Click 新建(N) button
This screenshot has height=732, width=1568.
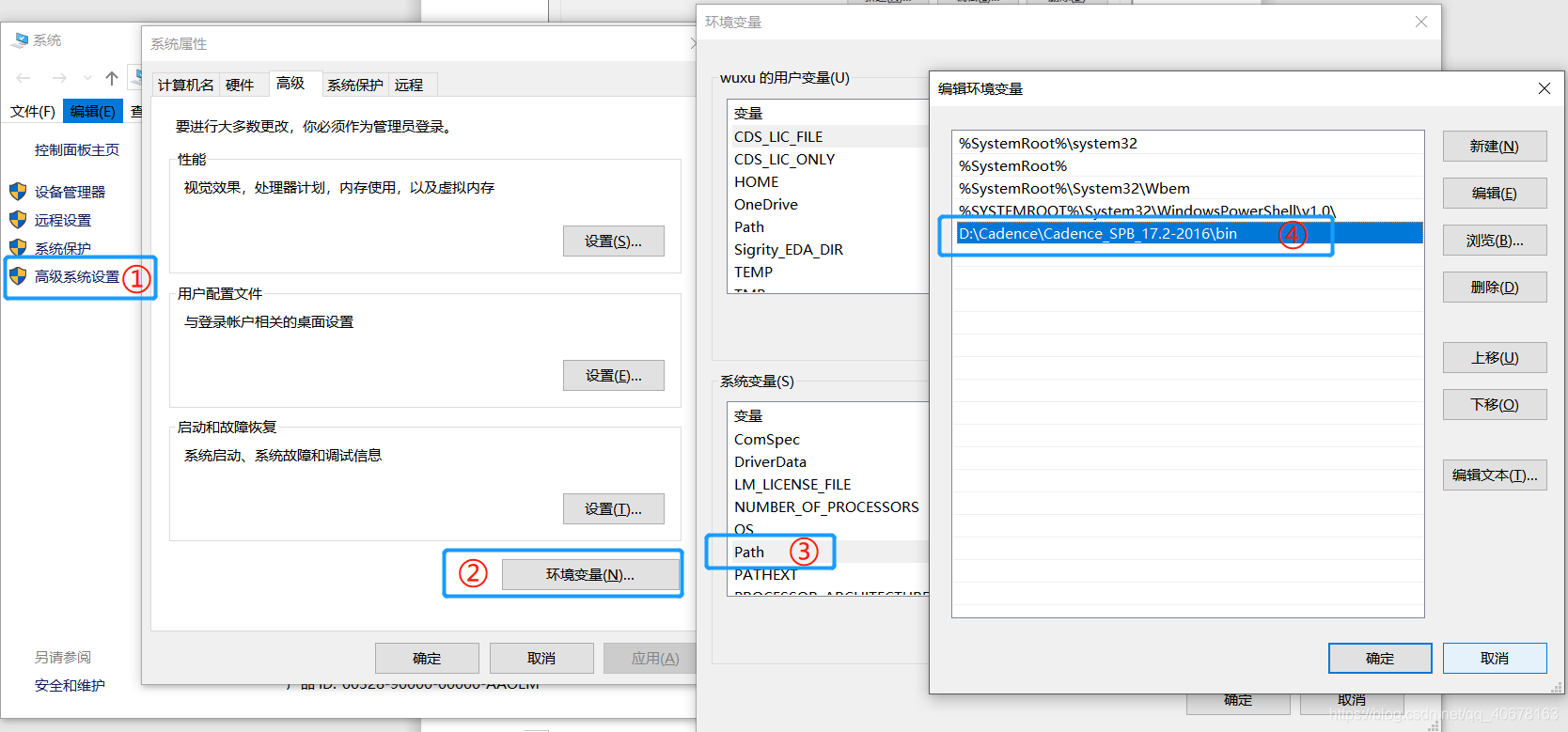pyautogui.click(x=1495, y=147)
